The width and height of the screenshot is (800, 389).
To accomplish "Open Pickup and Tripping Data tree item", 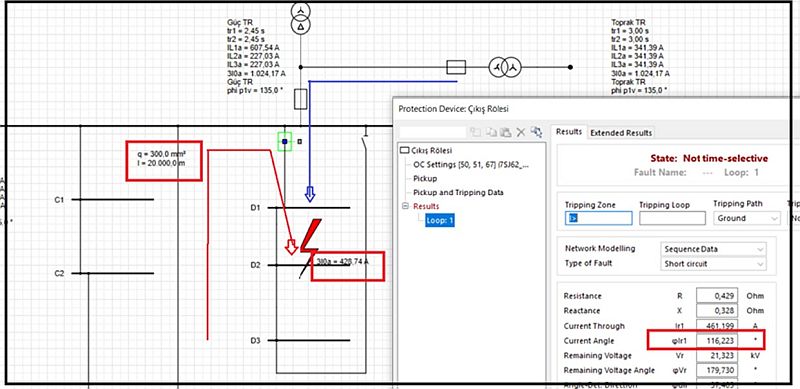I will (x=458, y=192).
